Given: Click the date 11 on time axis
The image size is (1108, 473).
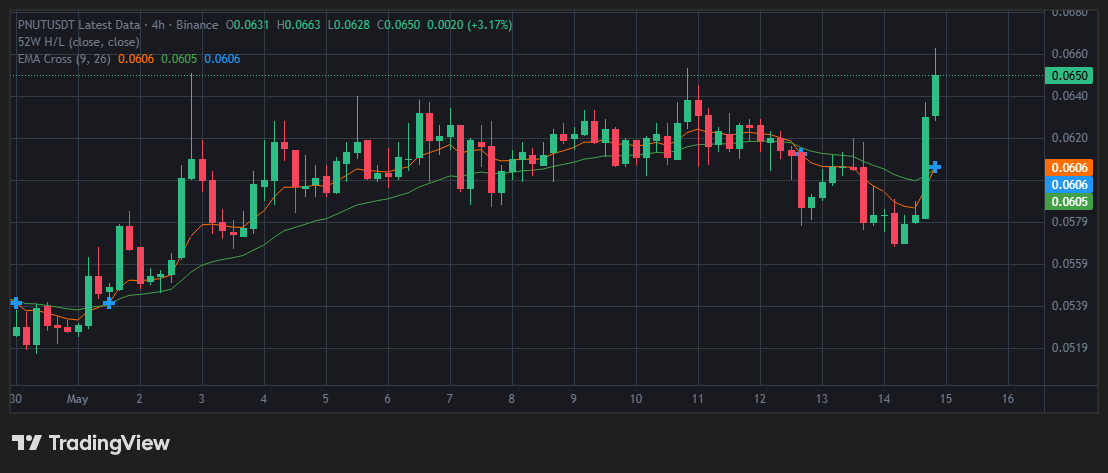Looking at the screenshot, I should click(698, 399).
